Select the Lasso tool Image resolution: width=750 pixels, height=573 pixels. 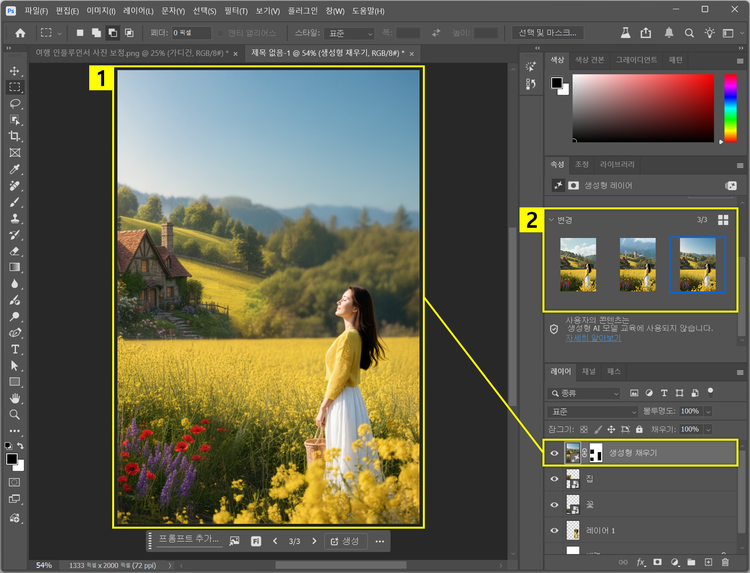tap(15, 104)
